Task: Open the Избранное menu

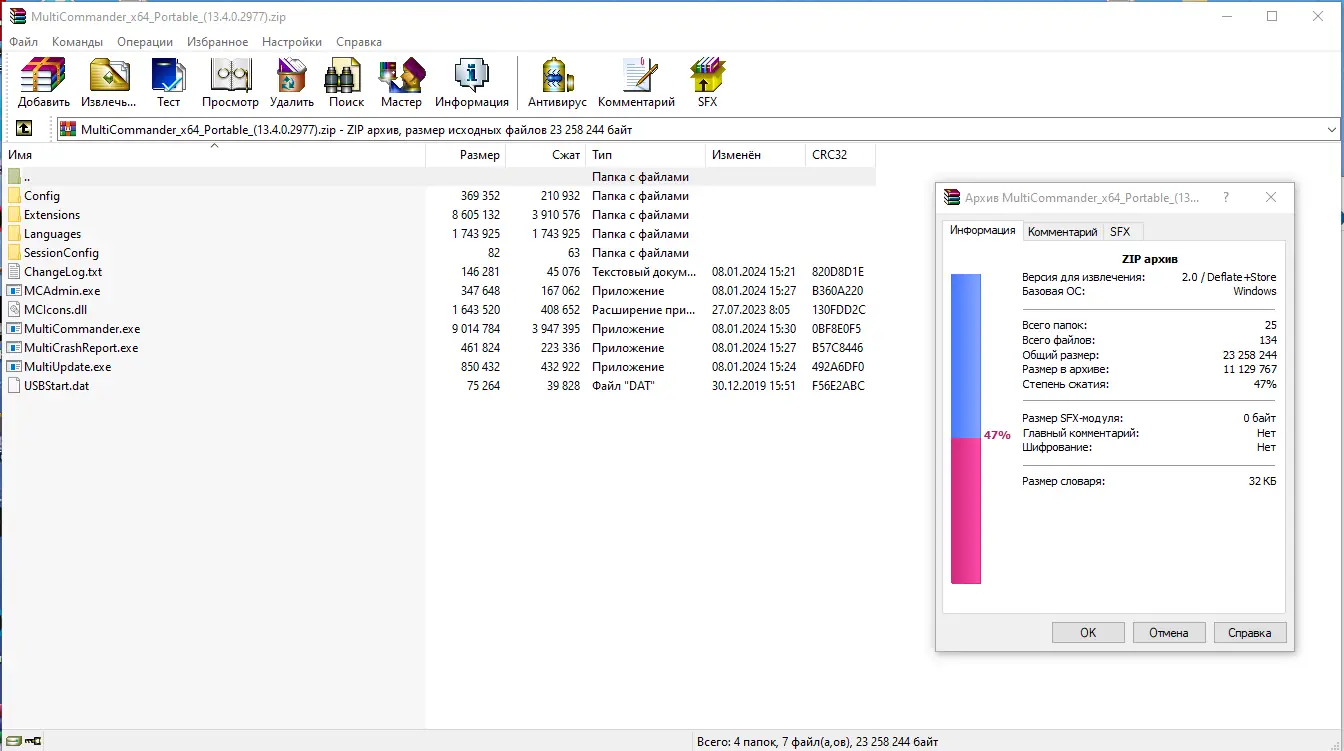Action: [217, 42]
